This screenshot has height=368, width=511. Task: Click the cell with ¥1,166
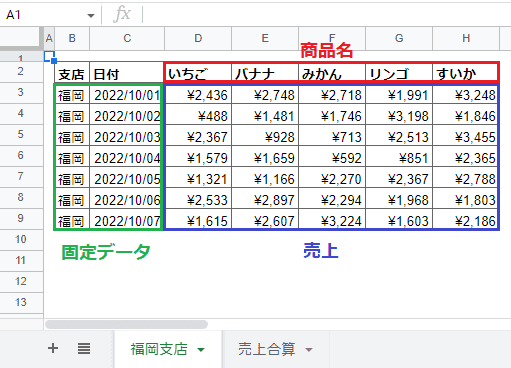(x=265, y=178)
